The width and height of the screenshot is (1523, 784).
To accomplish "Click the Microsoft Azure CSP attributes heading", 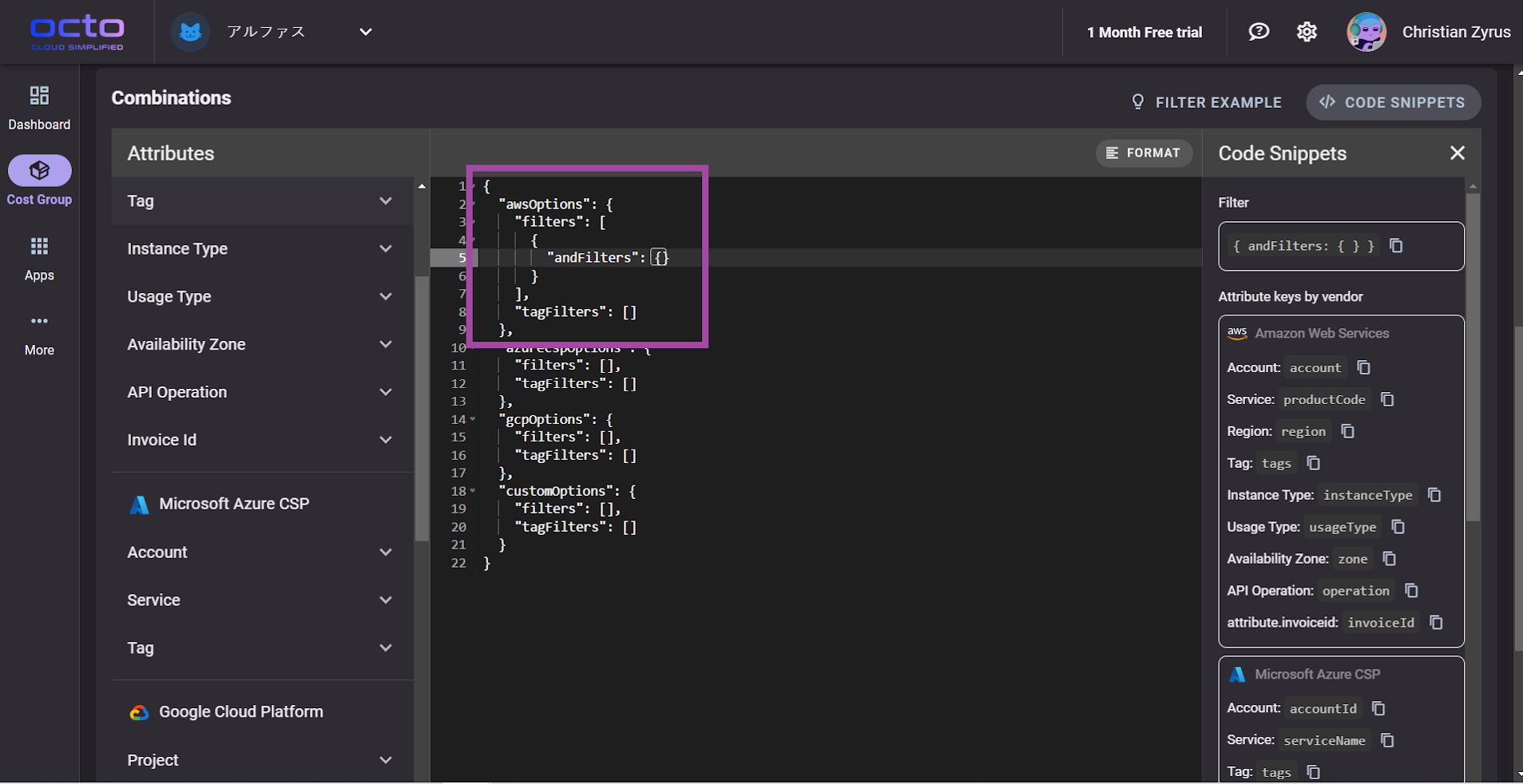I will pyautogui.click(x=234, y=504).
